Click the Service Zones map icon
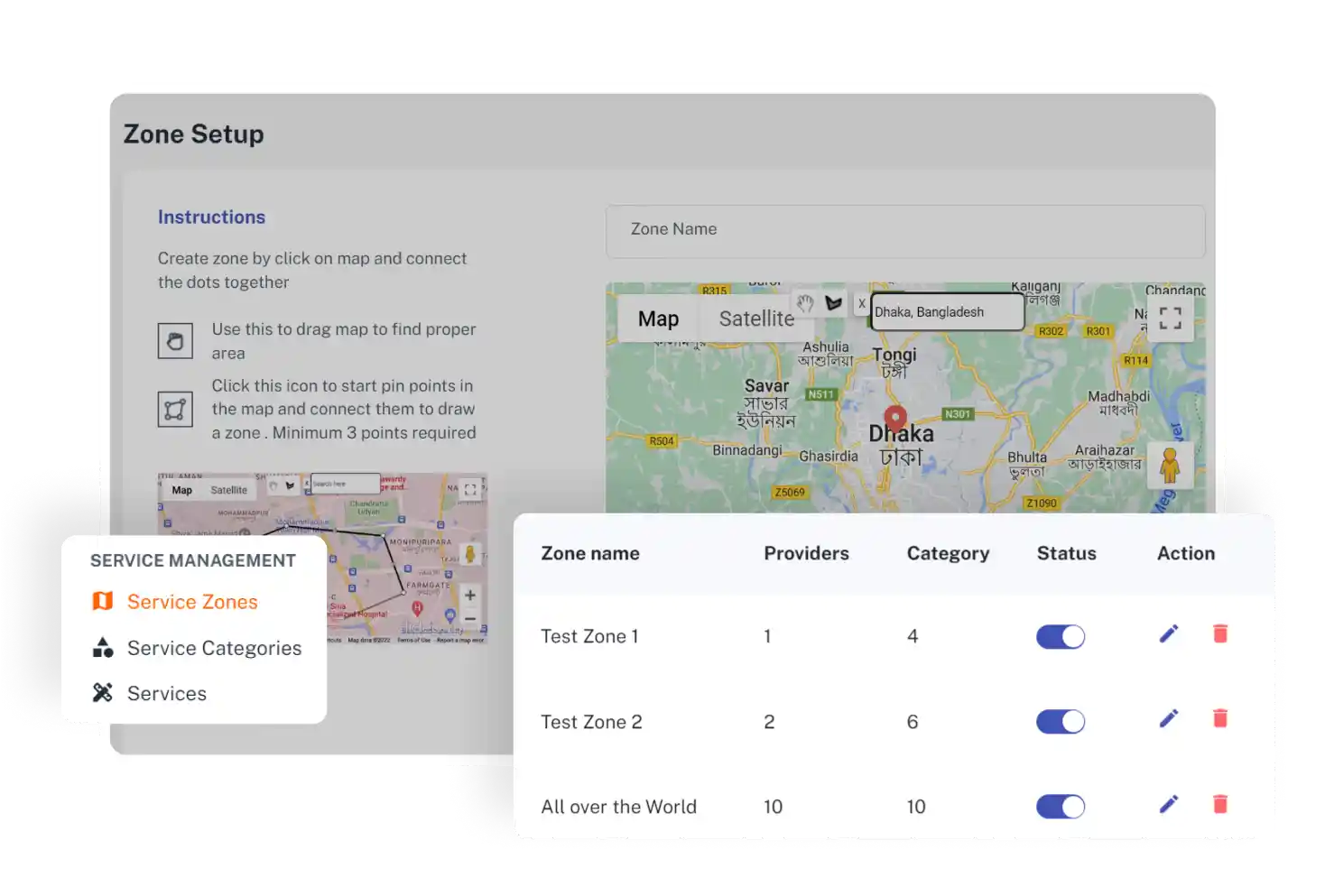The height and width of the screenshot is (896, 1325). point(103,601)
